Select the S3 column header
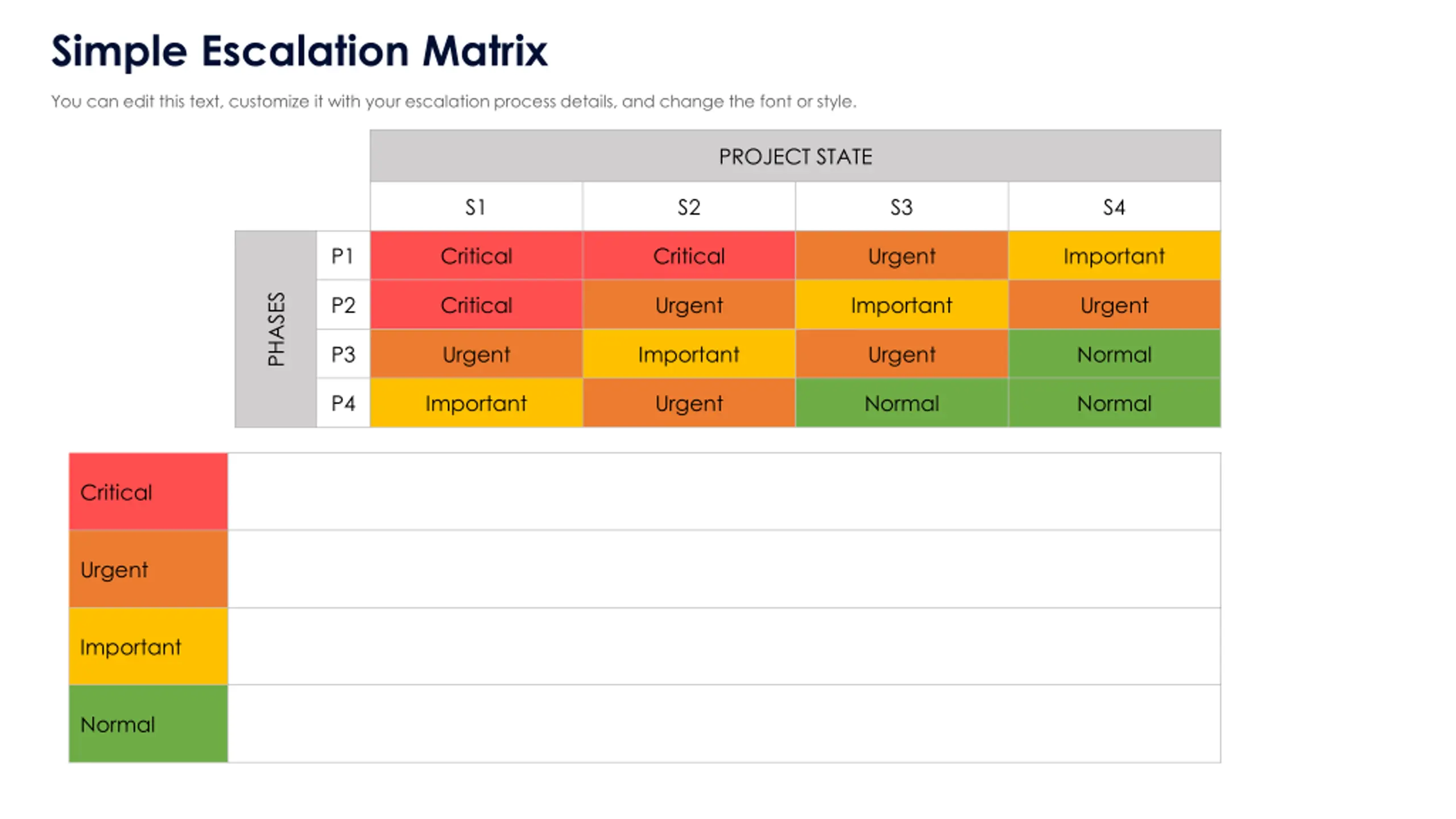This screenshot has height=819, width=1456. 901,207
